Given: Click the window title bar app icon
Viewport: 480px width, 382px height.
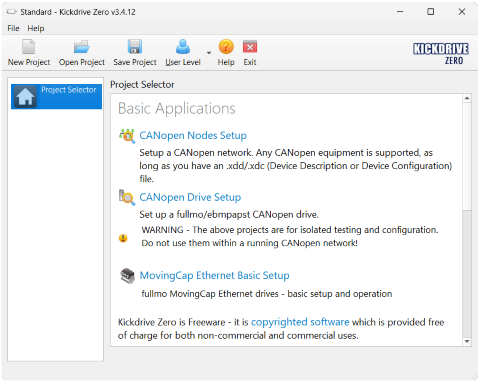Looking at the screenshot, I should pos(11,12).
